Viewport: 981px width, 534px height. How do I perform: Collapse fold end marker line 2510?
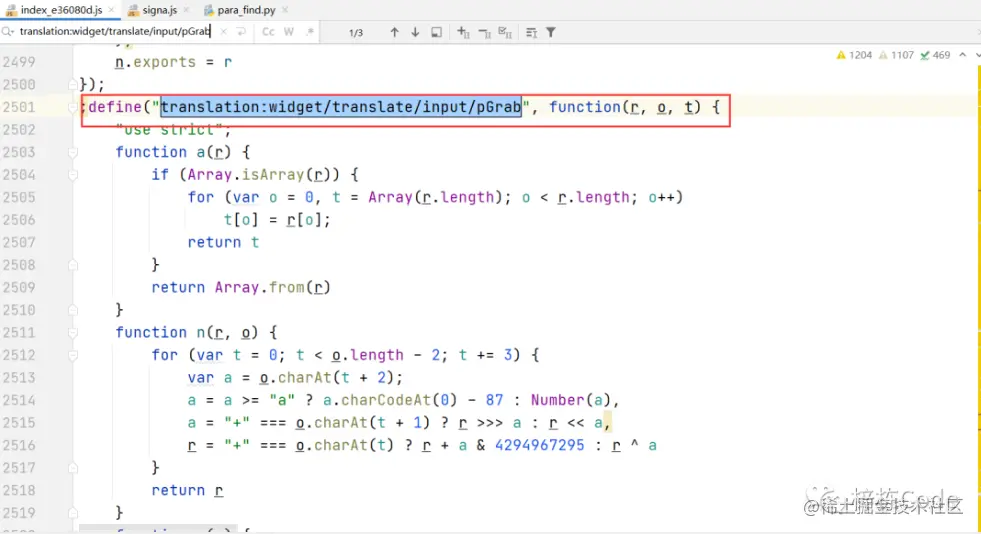pyautogui.click(x=73, y=310)
